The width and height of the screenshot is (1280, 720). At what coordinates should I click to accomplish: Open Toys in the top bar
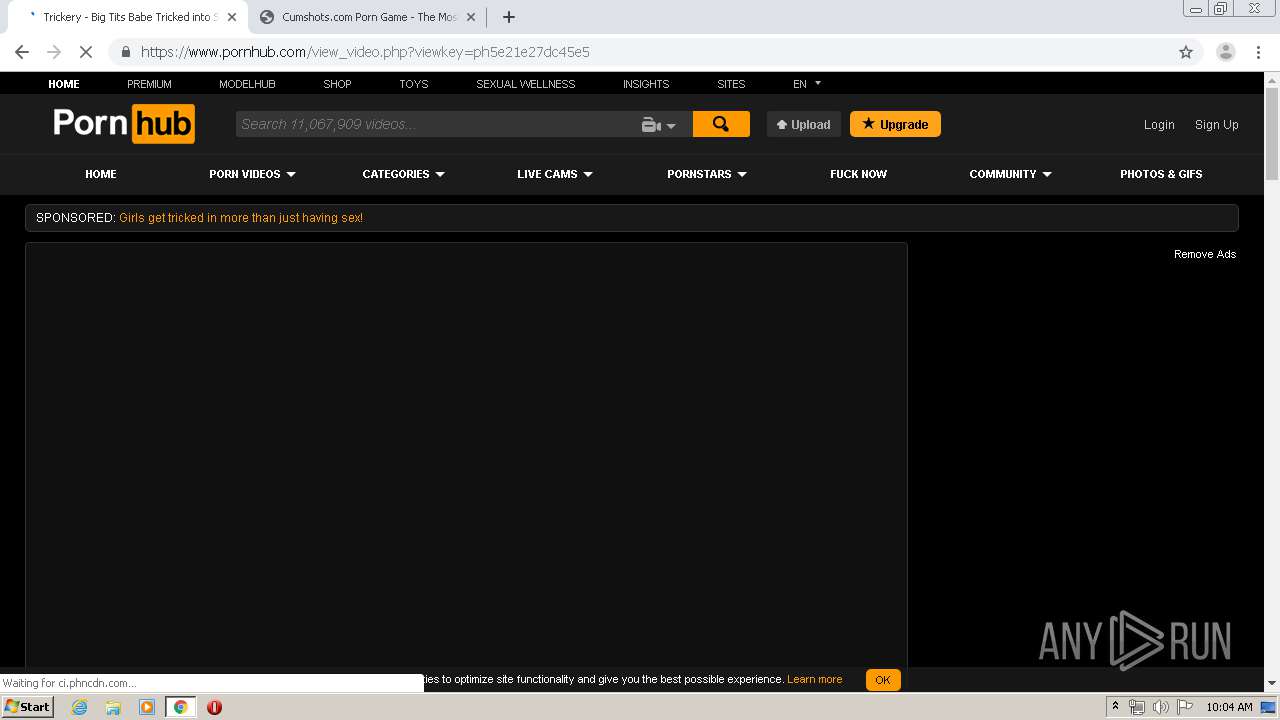(x=413, y=84)
